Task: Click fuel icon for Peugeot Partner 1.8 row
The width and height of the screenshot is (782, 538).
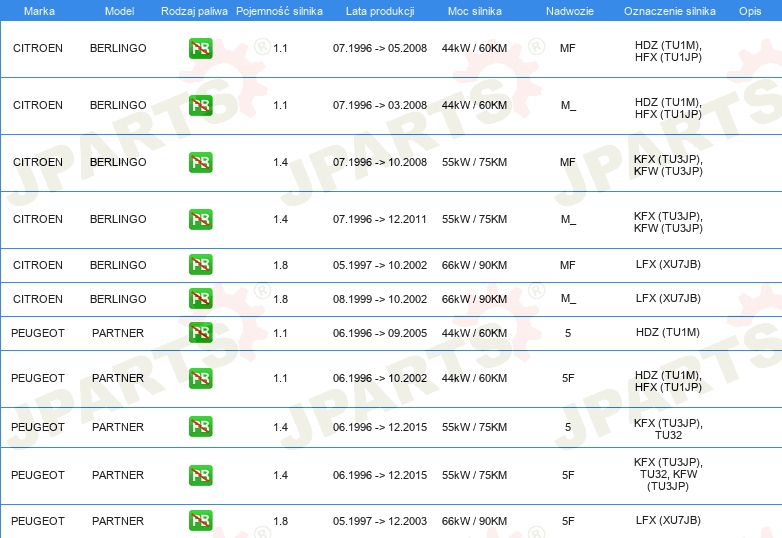Action: tap(200, 521)
